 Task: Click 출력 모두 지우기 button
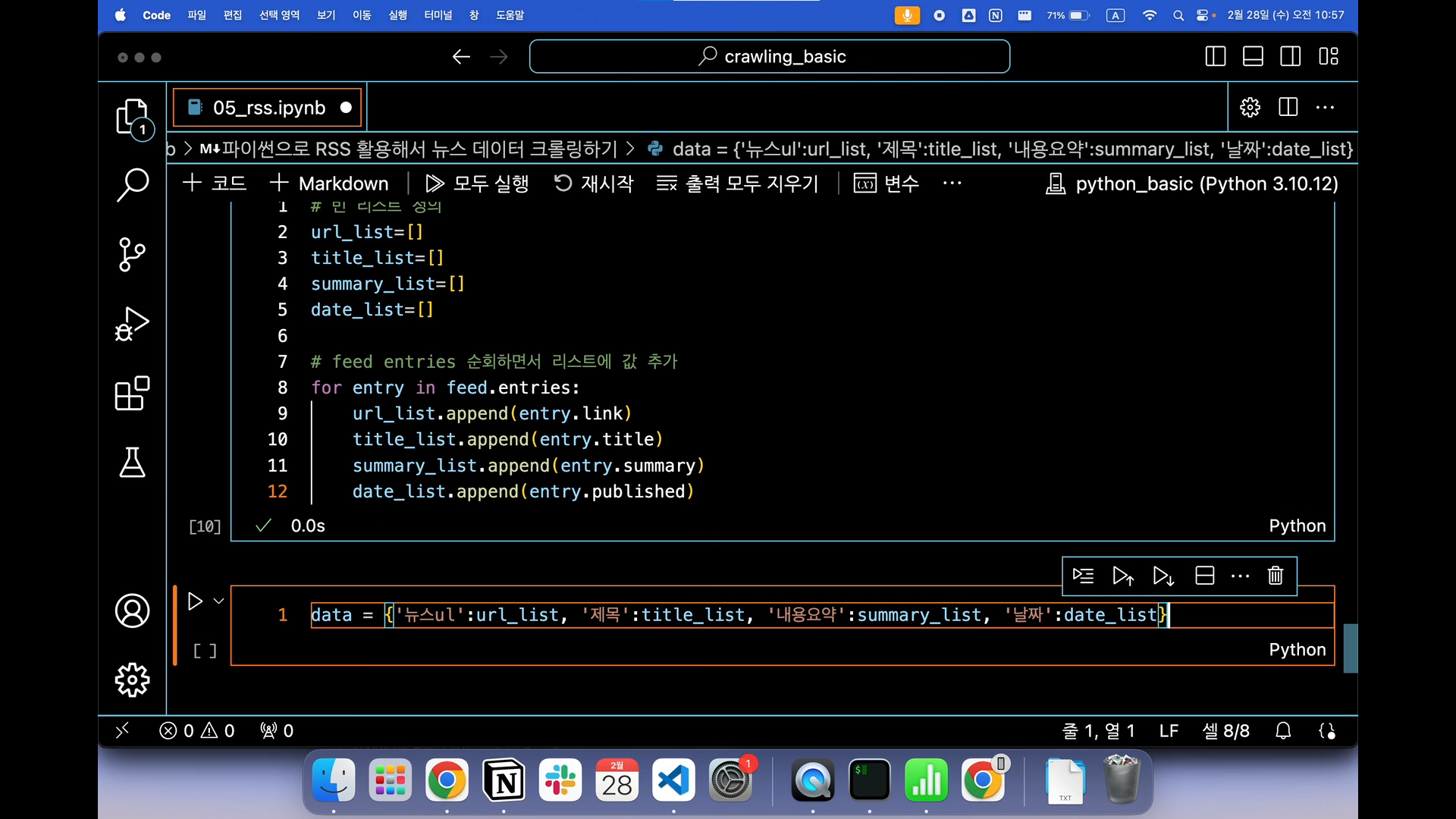click(x=738, y=184)
